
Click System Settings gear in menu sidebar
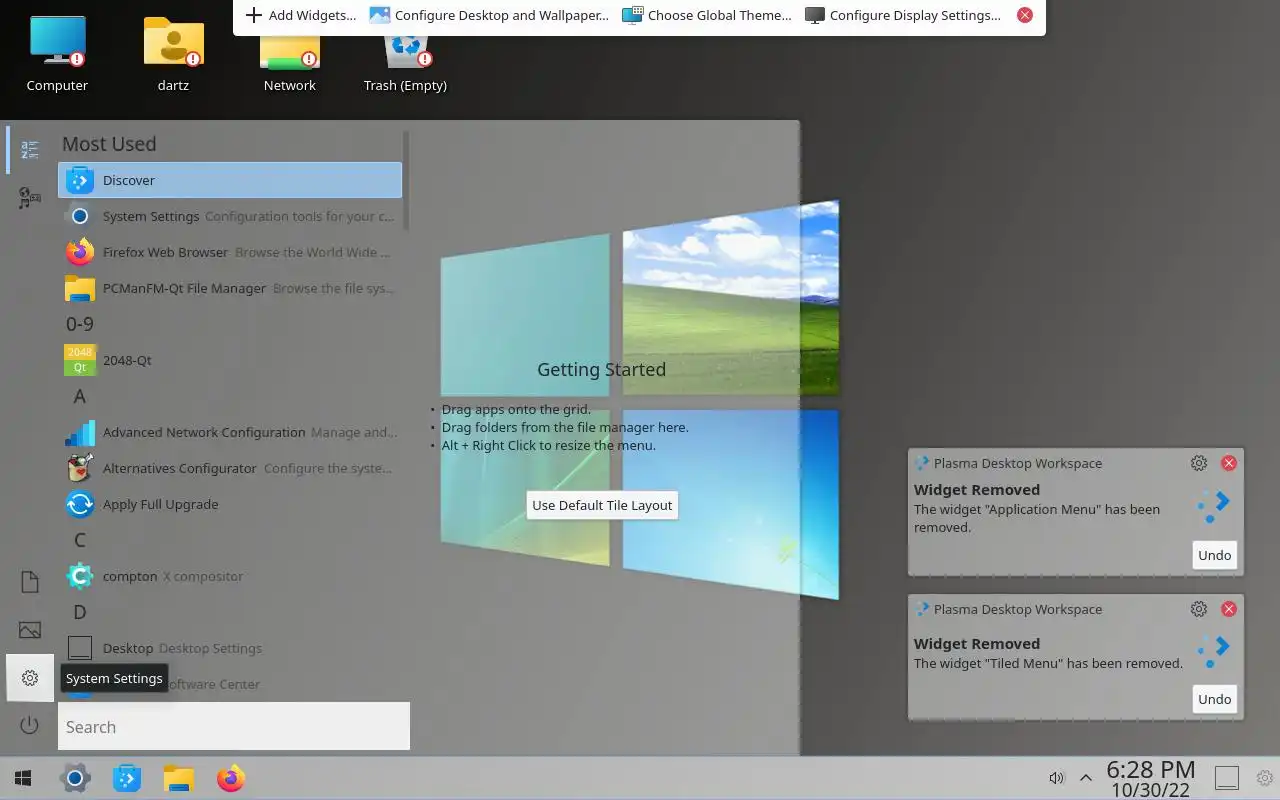click(30, 678)
